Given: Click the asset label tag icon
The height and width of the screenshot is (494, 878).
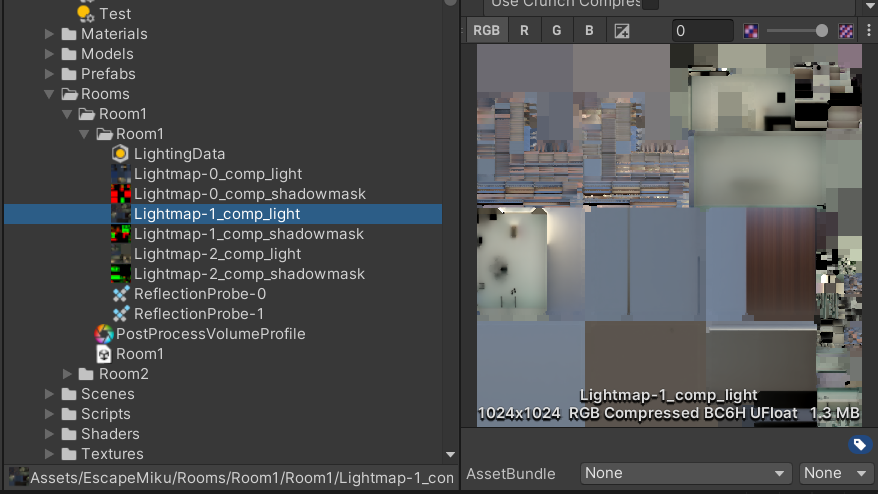Looking at the screenshot, I should (x=859, y=445).
